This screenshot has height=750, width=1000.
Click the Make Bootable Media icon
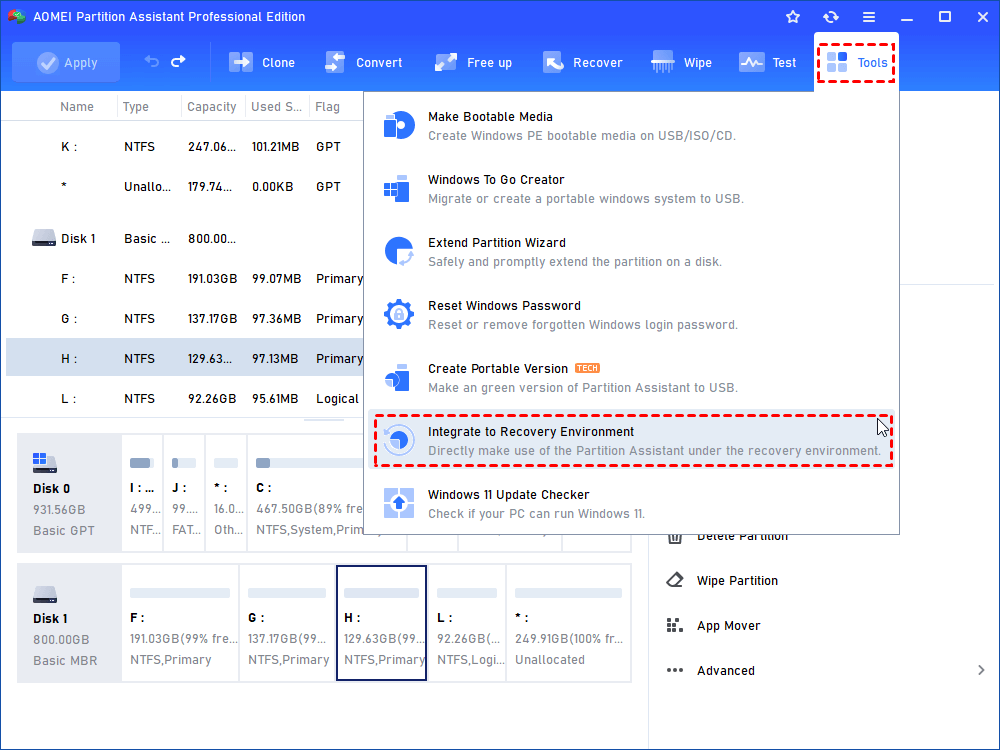pyautogui.click(x=399, y=125)
